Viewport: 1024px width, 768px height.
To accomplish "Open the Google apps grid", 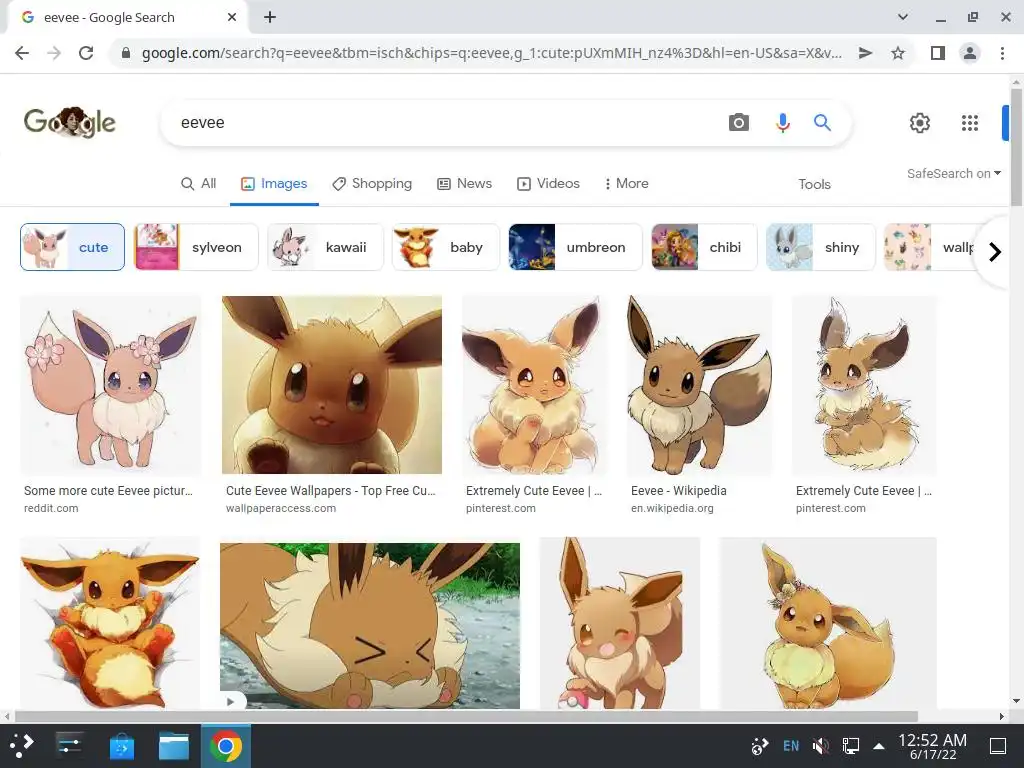I will pos(970,123).
